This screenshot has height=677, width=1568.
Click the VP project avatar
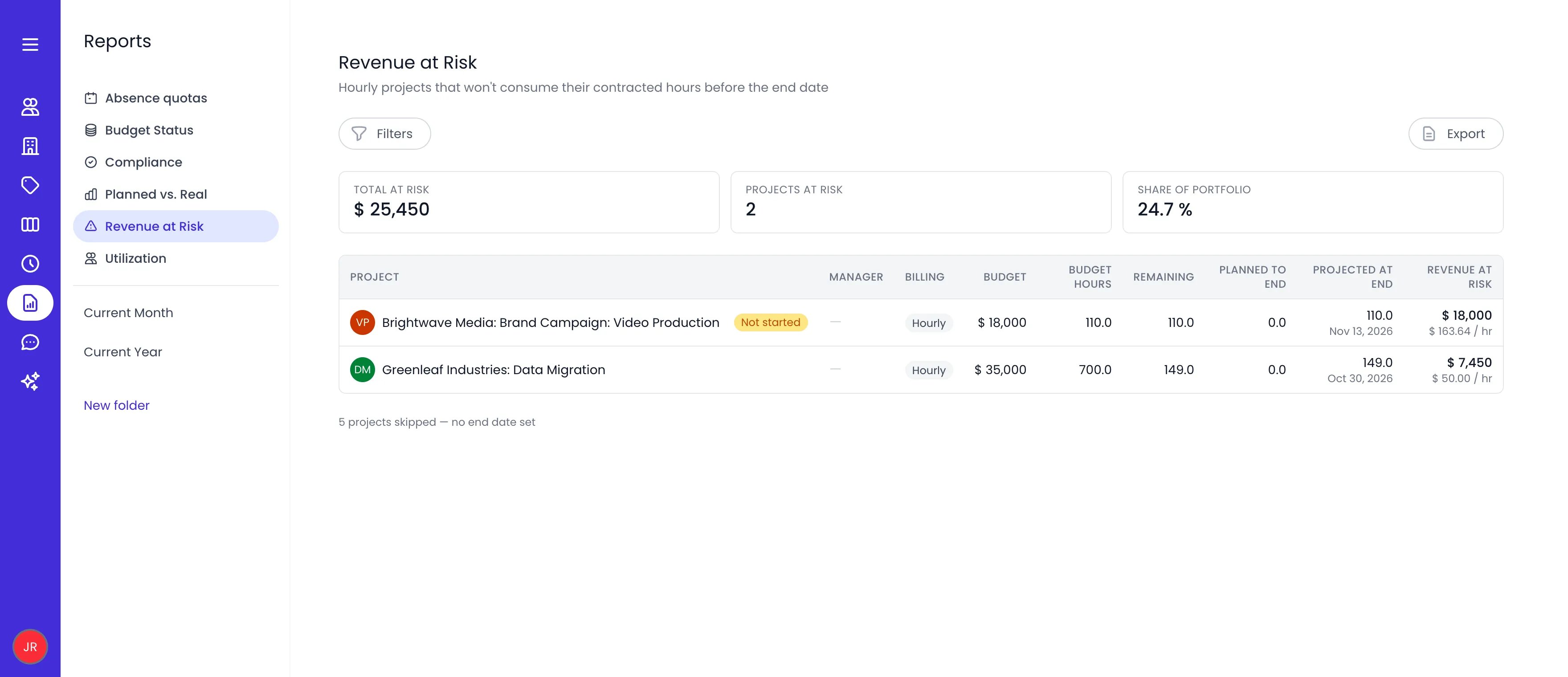(x=362, y=322)
